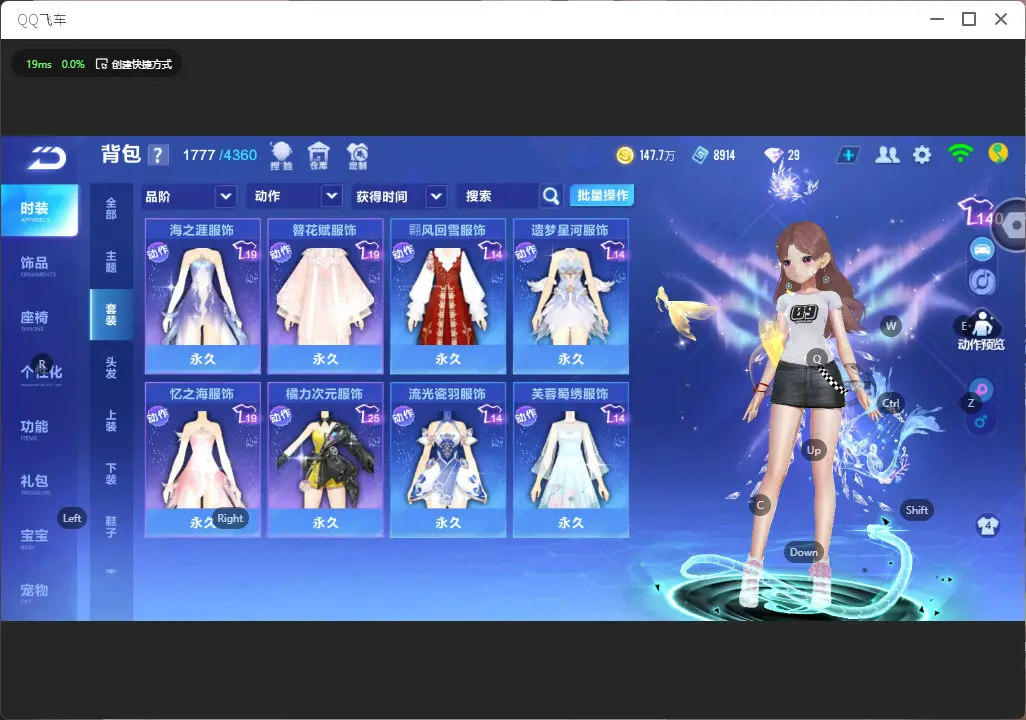
Task: Click the L25 level badge on 橘力次元服饰
Action: [x=368, y=414]
